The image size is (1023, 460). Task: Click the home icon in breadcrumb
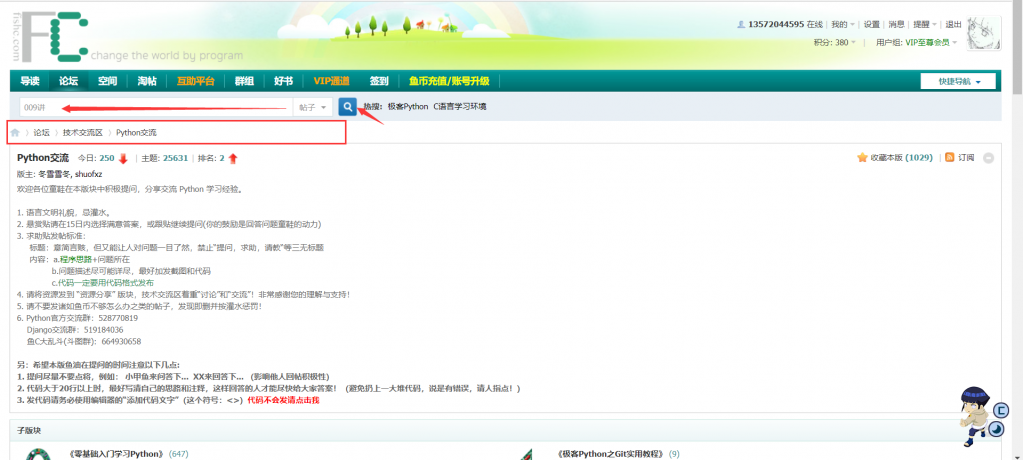(x=15, y=132)
